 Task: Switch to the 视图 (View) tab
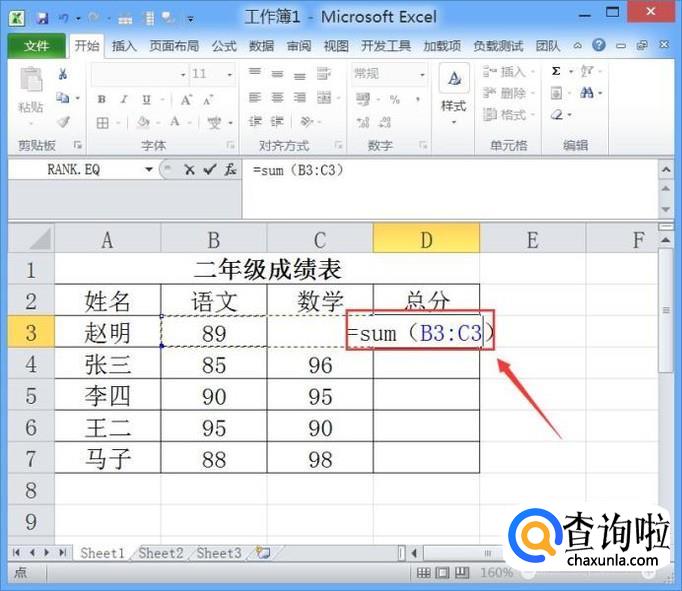click(336, 46)
